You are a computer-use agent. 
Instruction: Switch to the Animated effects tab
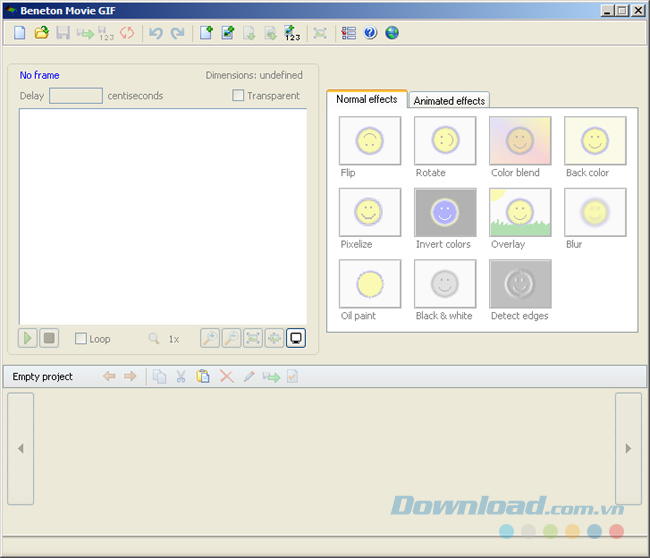click(449, 101)
